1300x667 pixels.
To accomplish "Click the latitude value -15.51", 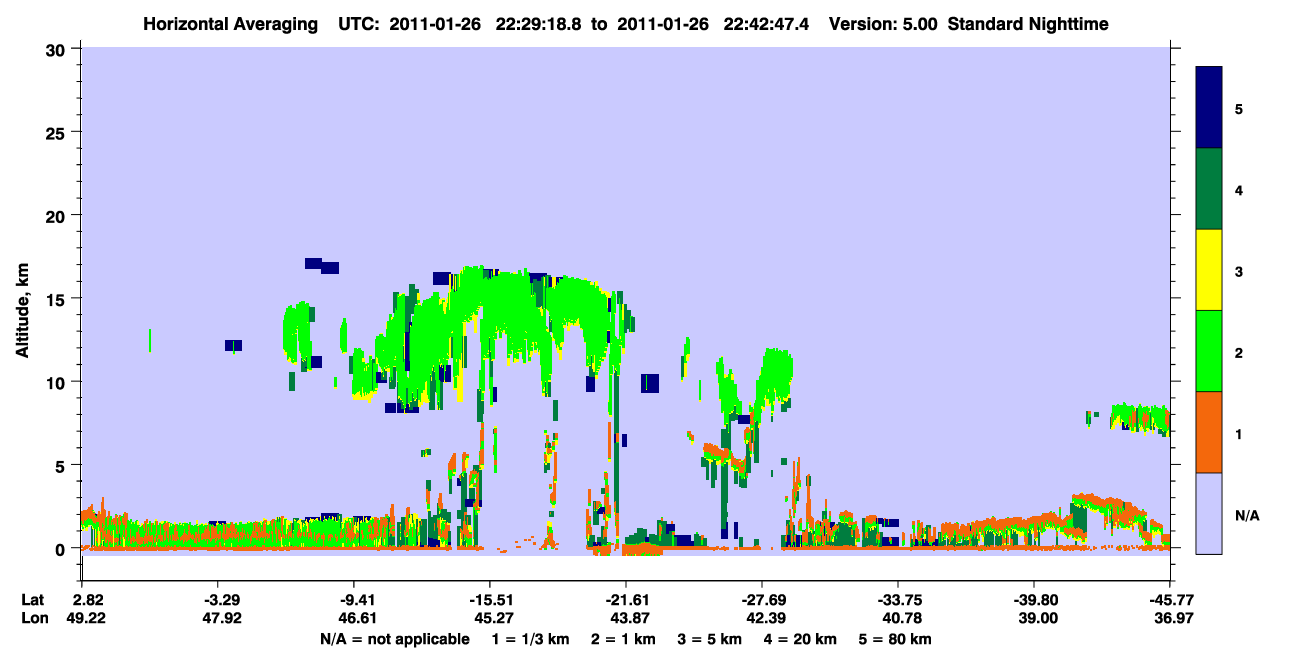I will [x=489, y=600].
